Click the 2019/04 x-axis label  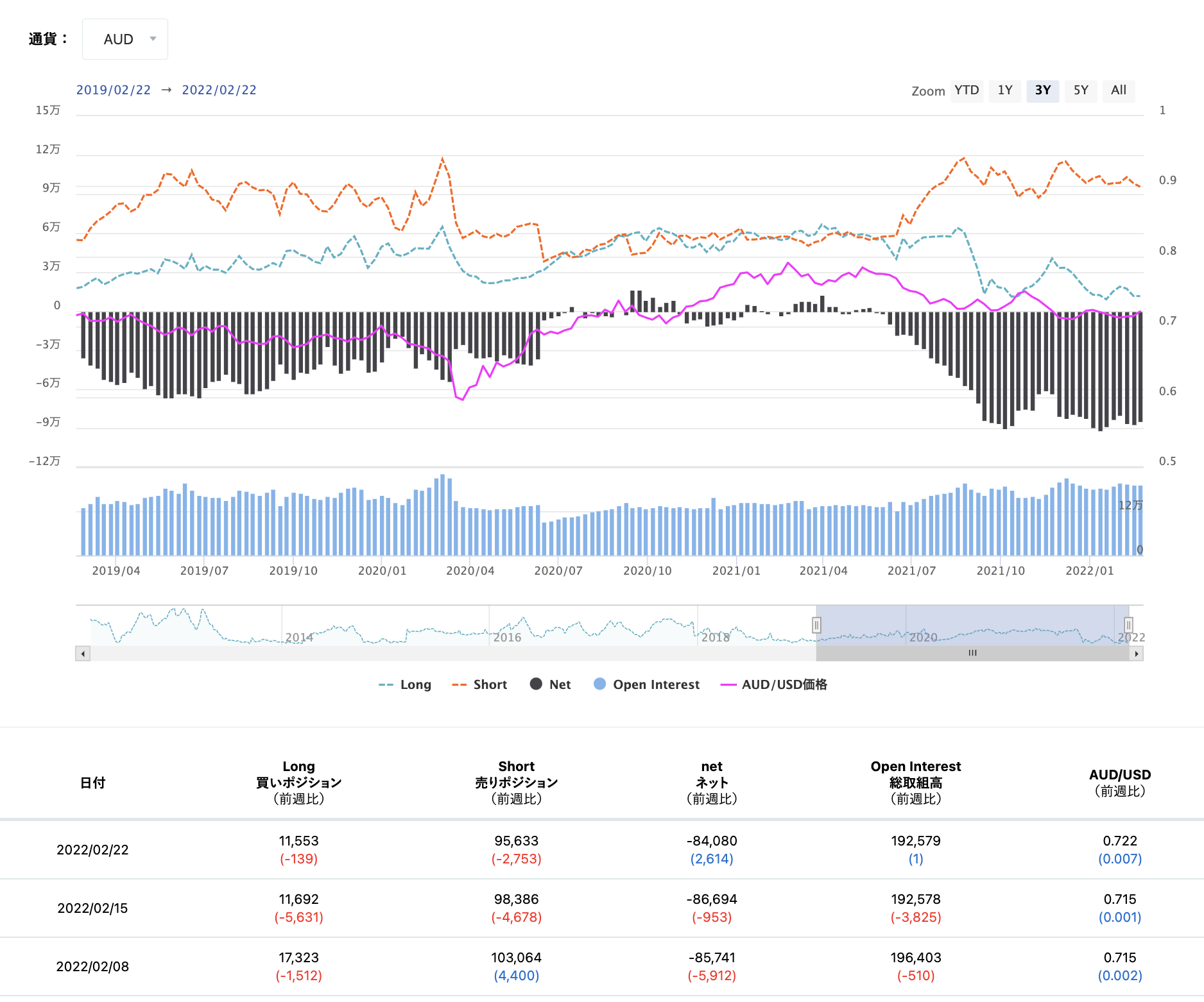116,571
